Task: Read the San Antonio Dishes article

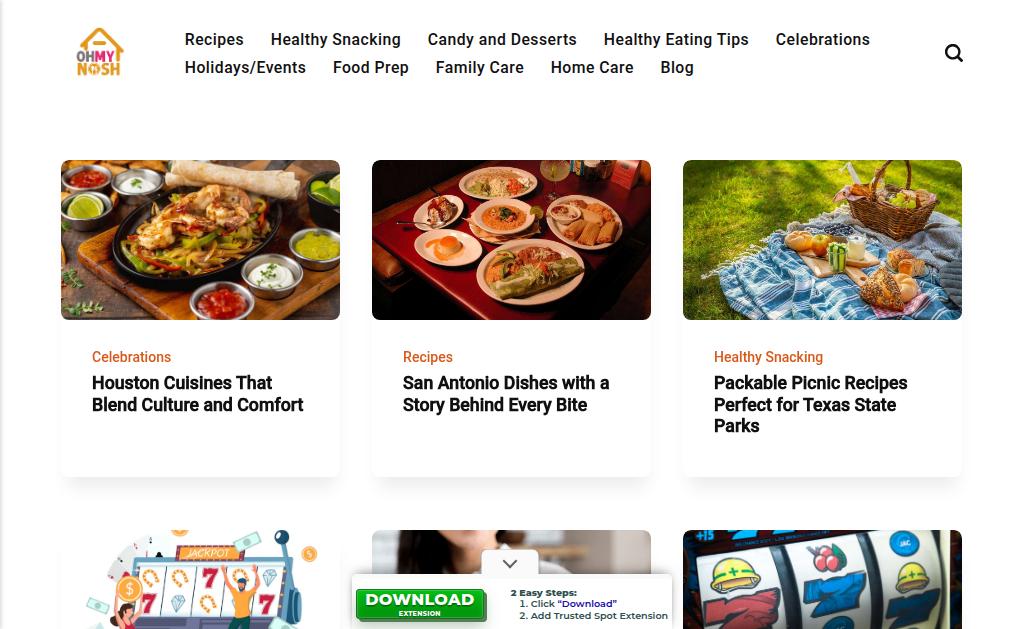Action: coord(506,394)
